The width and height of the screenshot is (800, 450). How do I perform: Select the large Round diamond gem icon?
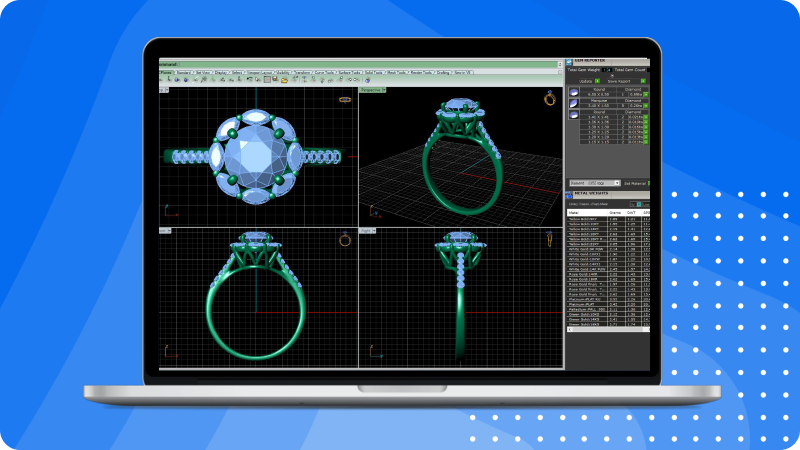574,92
